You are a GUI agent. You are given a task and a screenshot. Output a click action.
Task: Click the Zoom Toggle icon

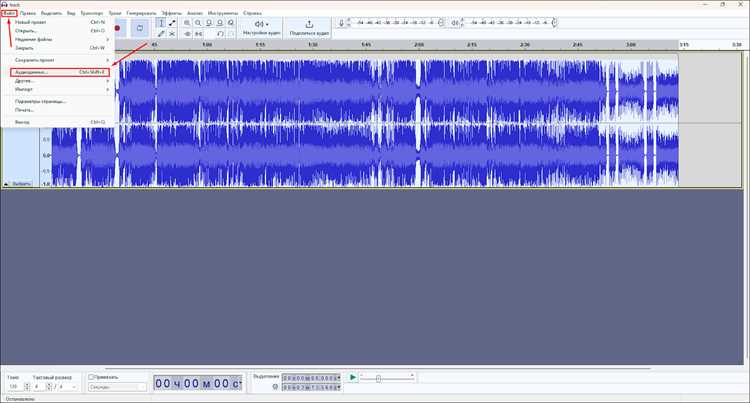tap(231, 23)
